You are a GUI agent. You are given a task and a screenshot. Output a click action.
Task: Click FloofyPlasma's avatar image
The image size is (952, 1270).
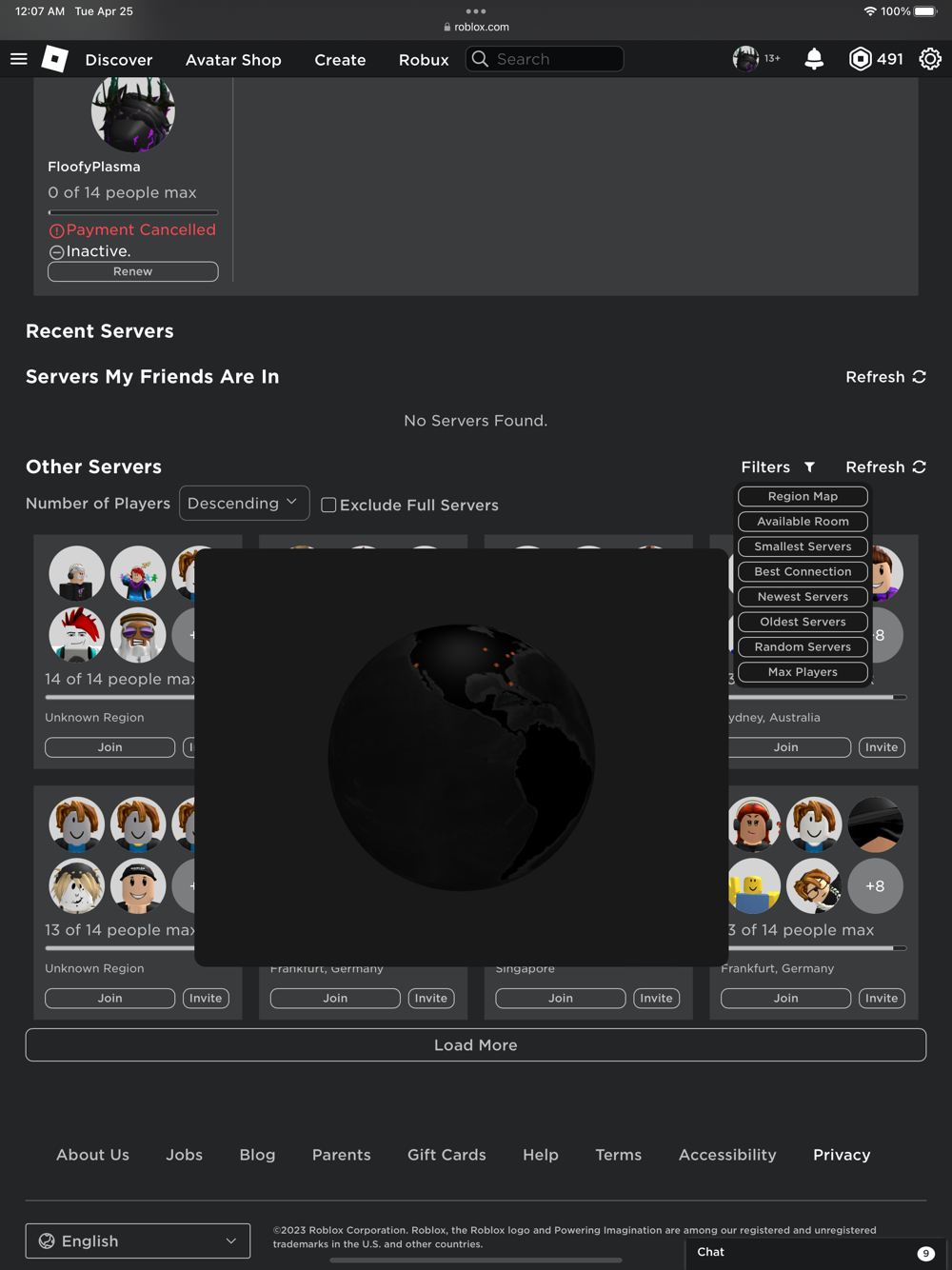[133, 112]
